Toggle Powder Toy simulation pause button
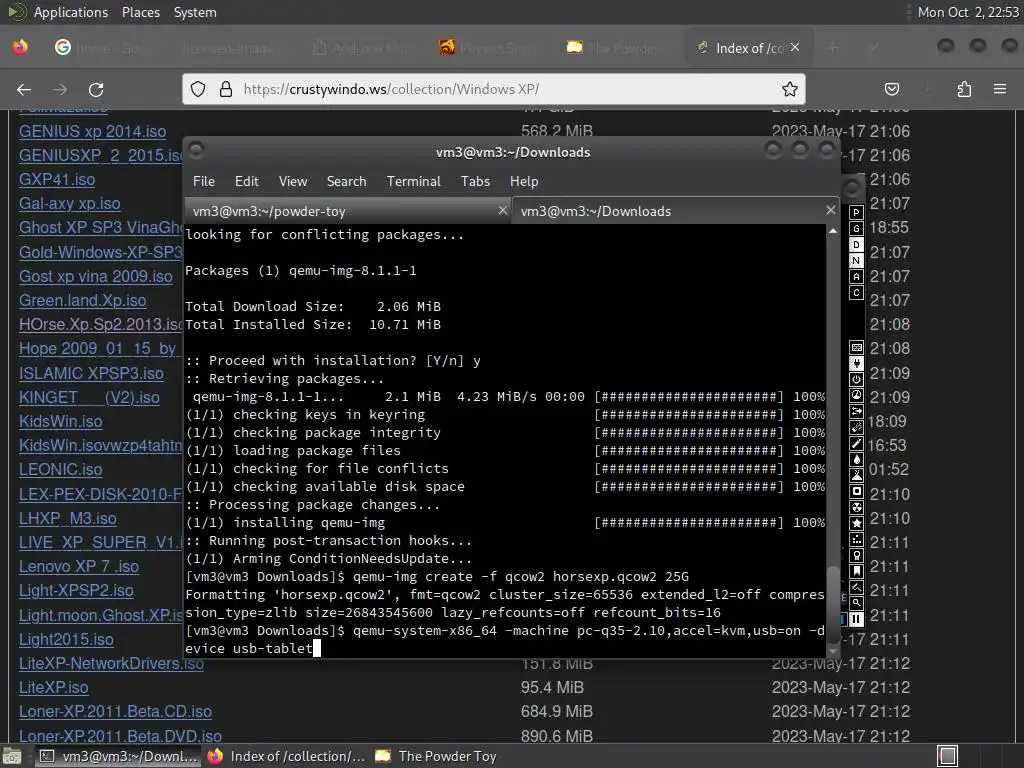 [856, 618]
